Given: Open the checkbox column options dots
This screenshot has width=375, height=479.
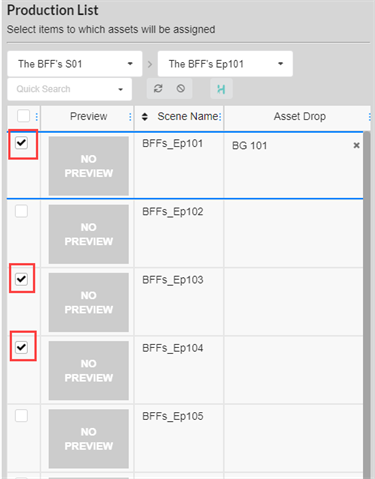Looking at the screenshot, I should (37, 117).
